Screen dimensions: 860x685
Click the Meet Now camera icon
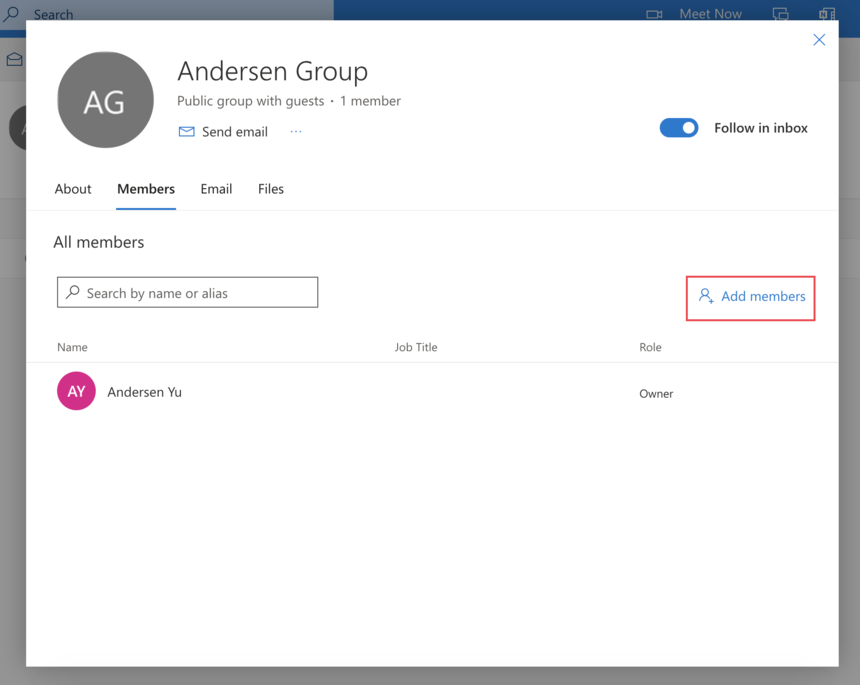(654, 14)
